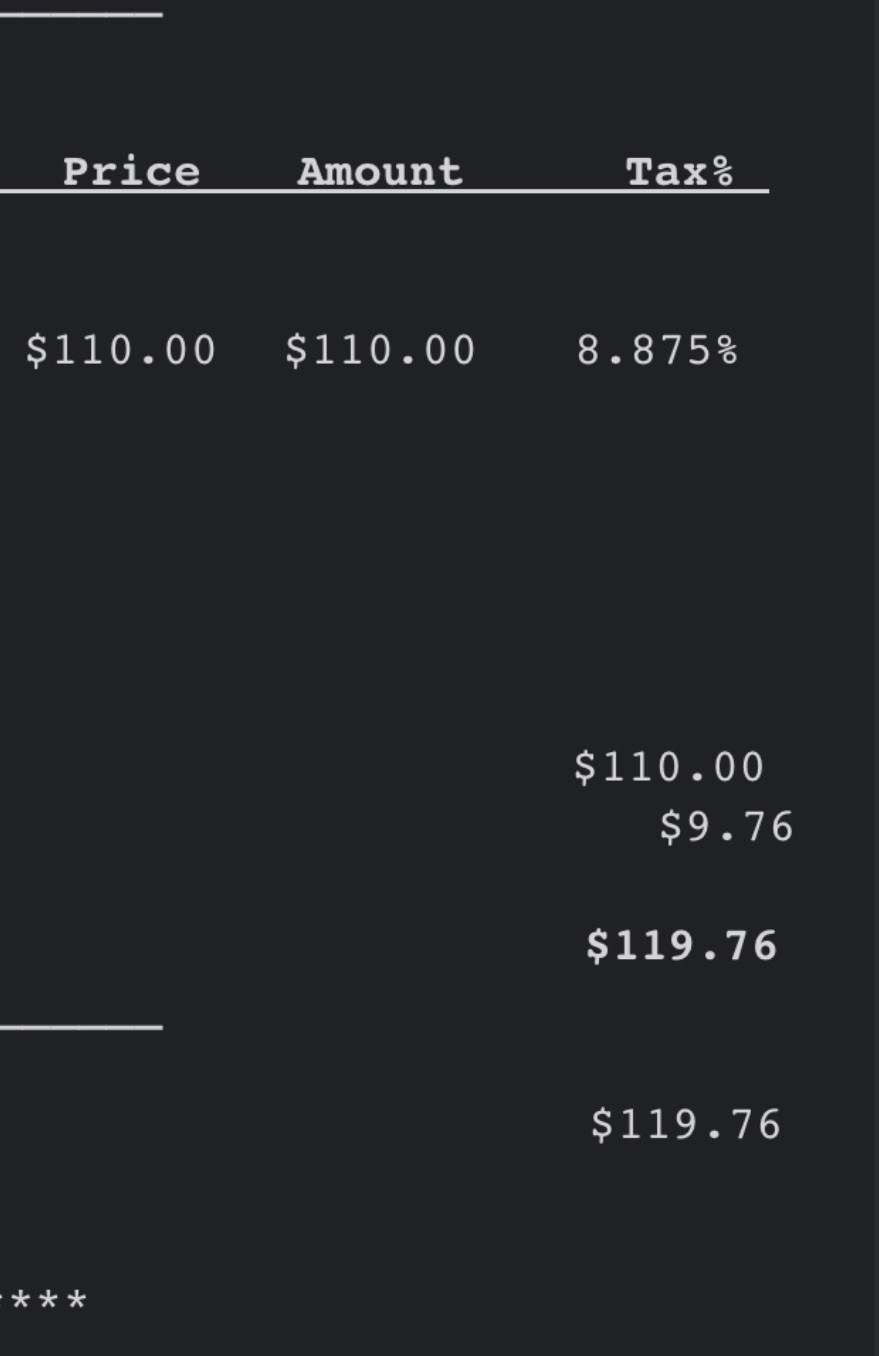Image resolution: width=879 pixels, height=1356 pixels.
Task: Click the $110.00 value under Amount
Action: [381, 351]
